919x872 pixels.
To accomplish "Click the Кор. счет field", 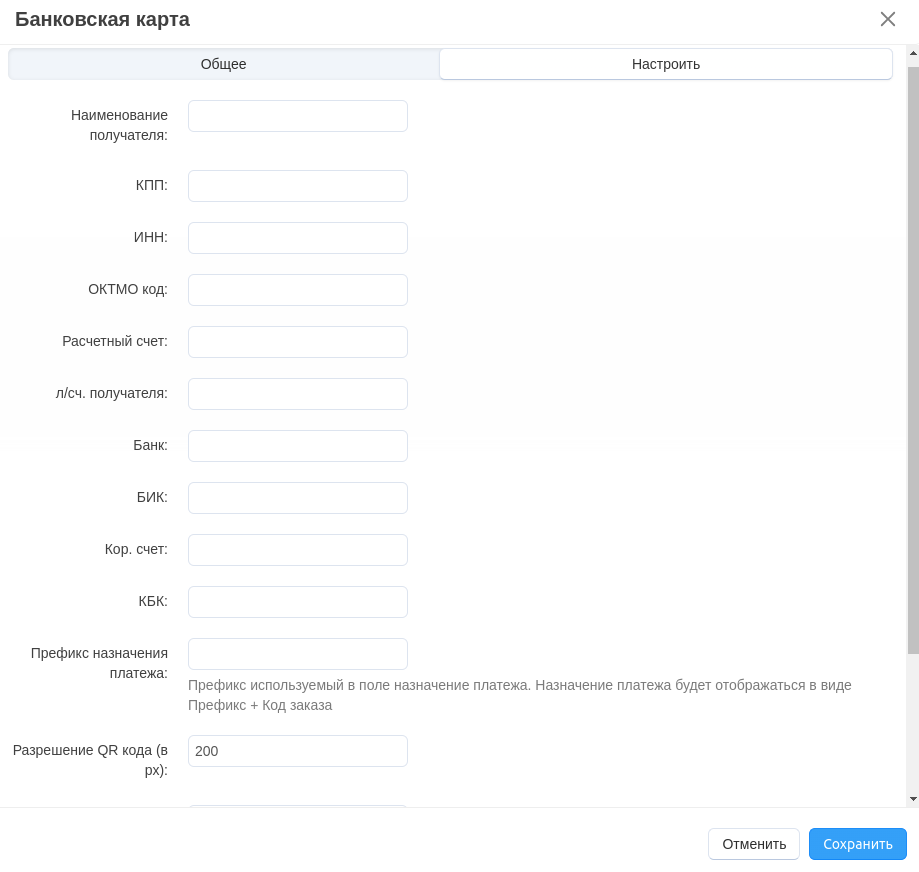I will point(298,550).
